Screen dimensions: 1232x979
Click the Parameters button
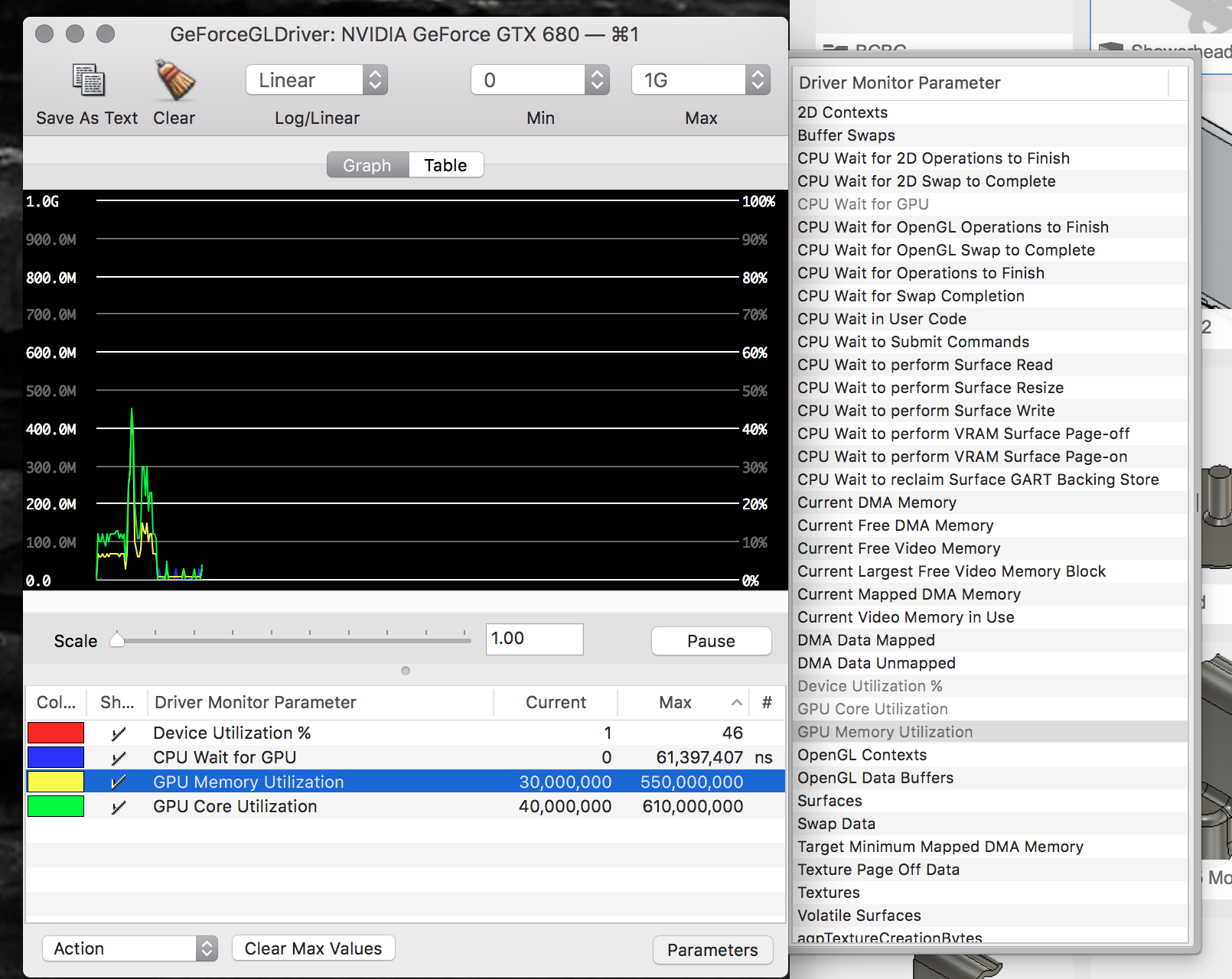coord(712,950)
